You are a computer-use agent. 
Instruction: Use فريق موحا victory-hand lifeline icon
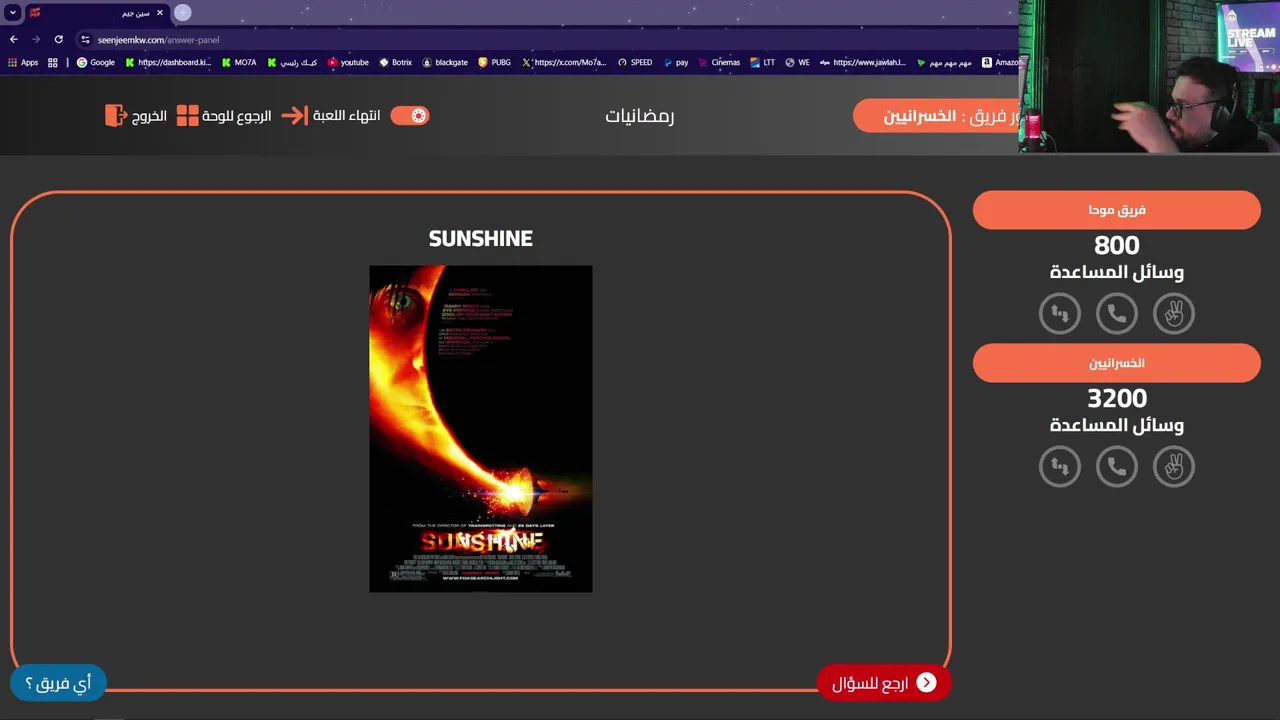pyautogui.click(x=1174, y=314)
